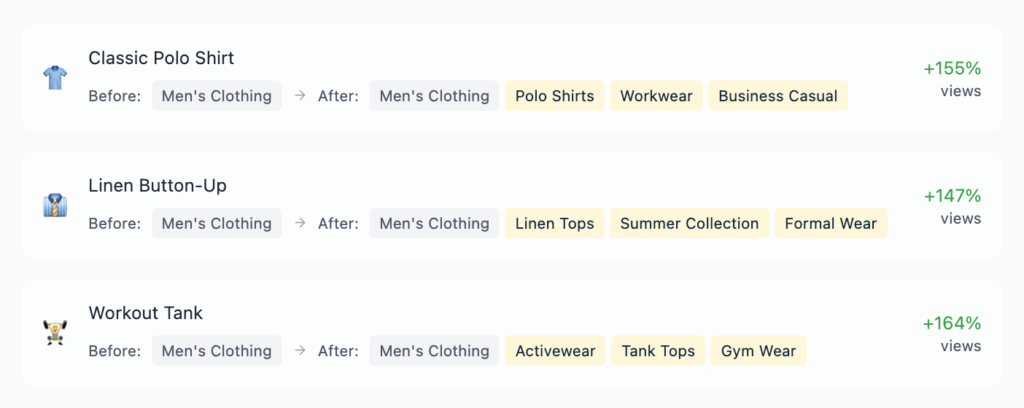Click the Summer Collection tag
The height and width of the screenshot is (408, 1024).
click(x=690, y=223)
